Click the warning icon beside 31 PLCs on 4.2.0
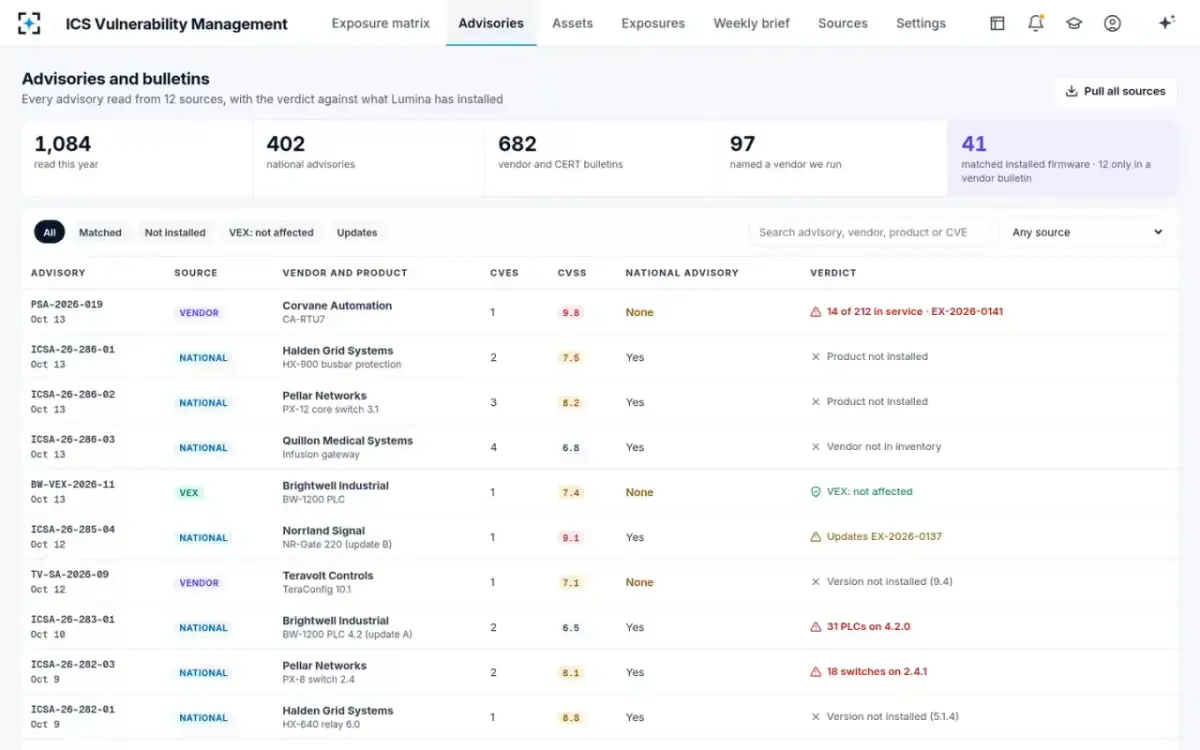 (x=816, y=627)
